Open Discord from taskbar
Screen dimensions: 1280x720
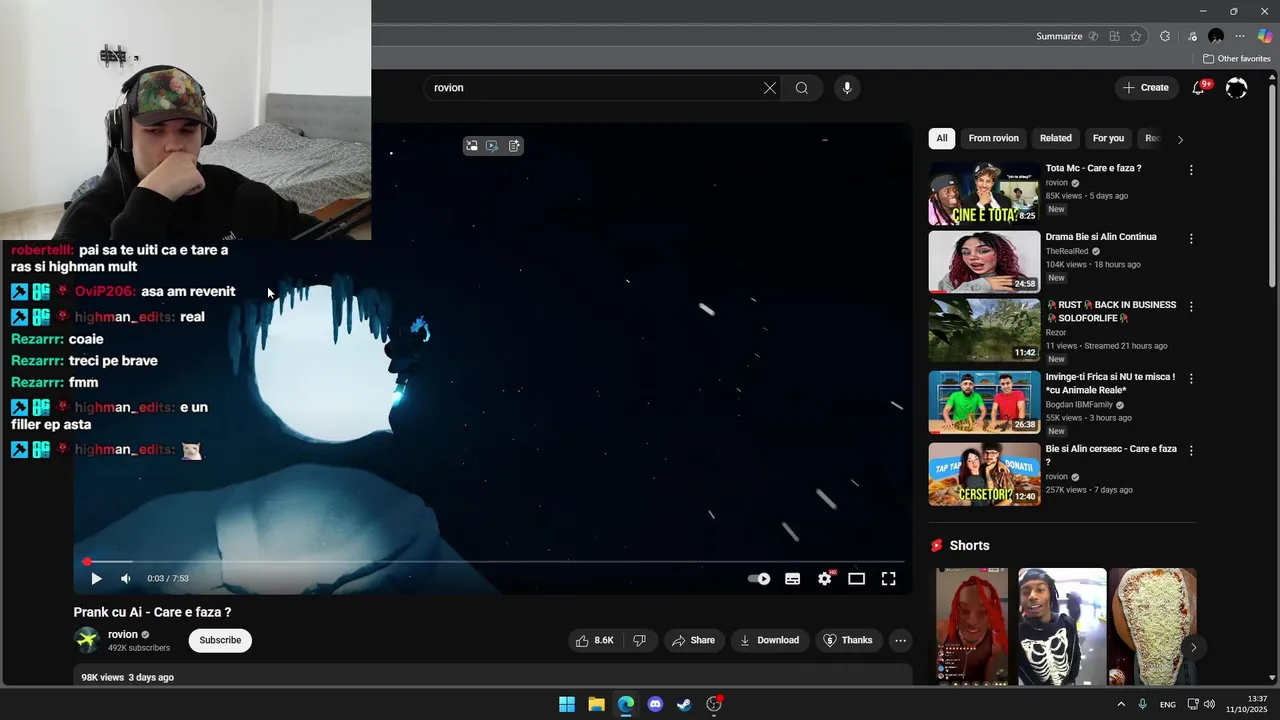coord(655,704)
